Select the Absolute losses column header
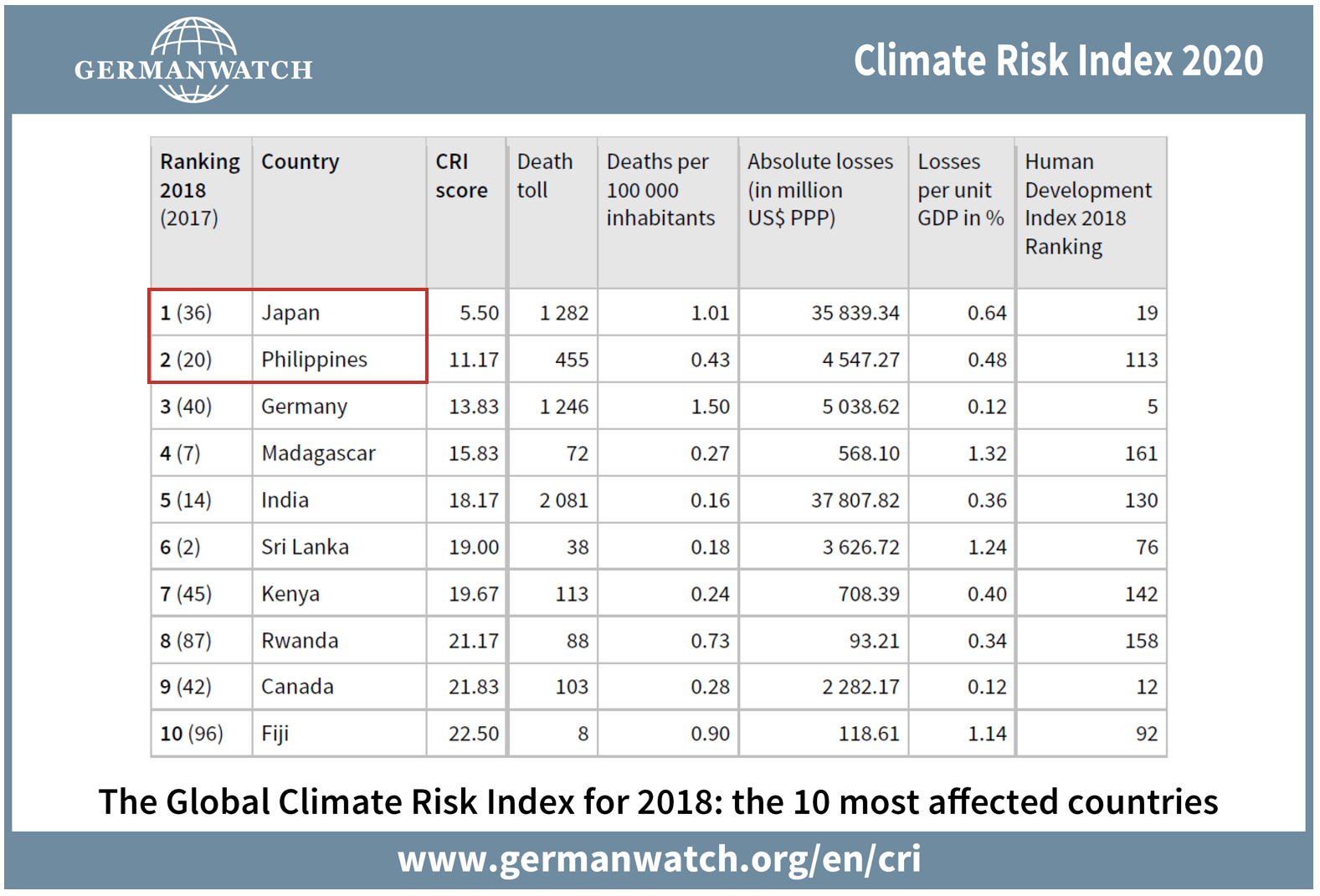 click(x=819, y=190)
